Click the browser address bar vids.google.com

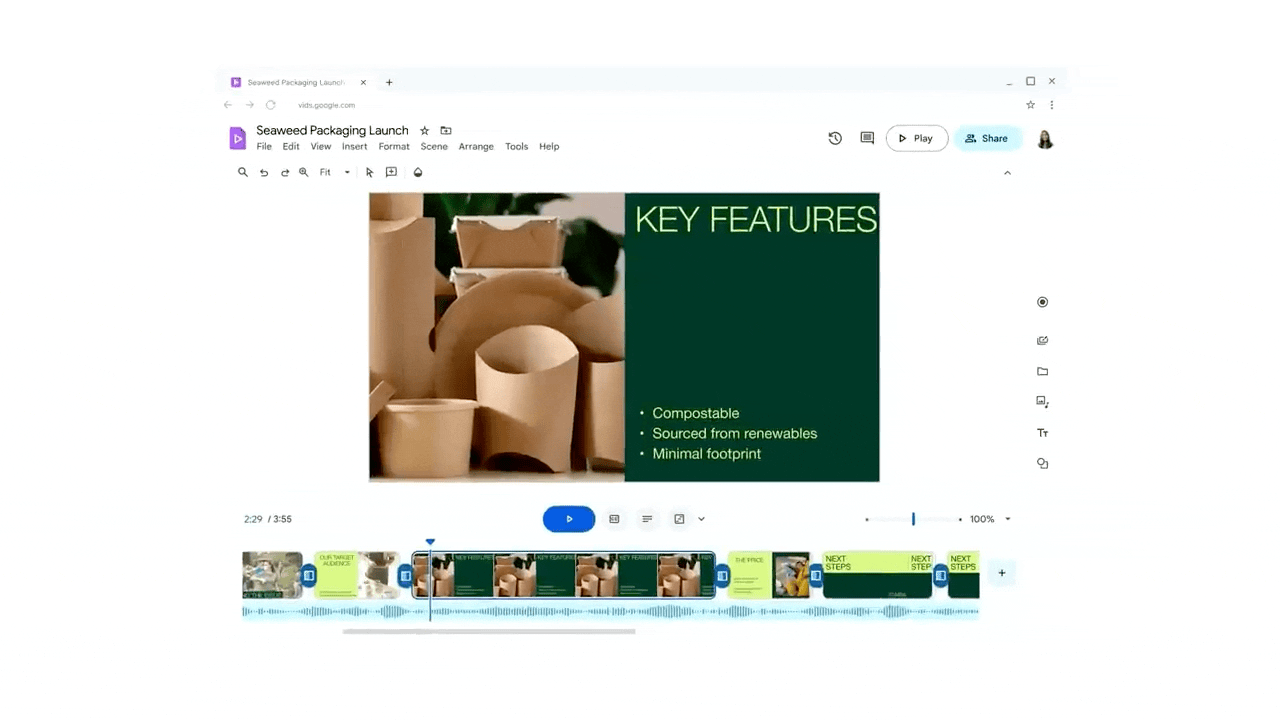click(326, 105)
